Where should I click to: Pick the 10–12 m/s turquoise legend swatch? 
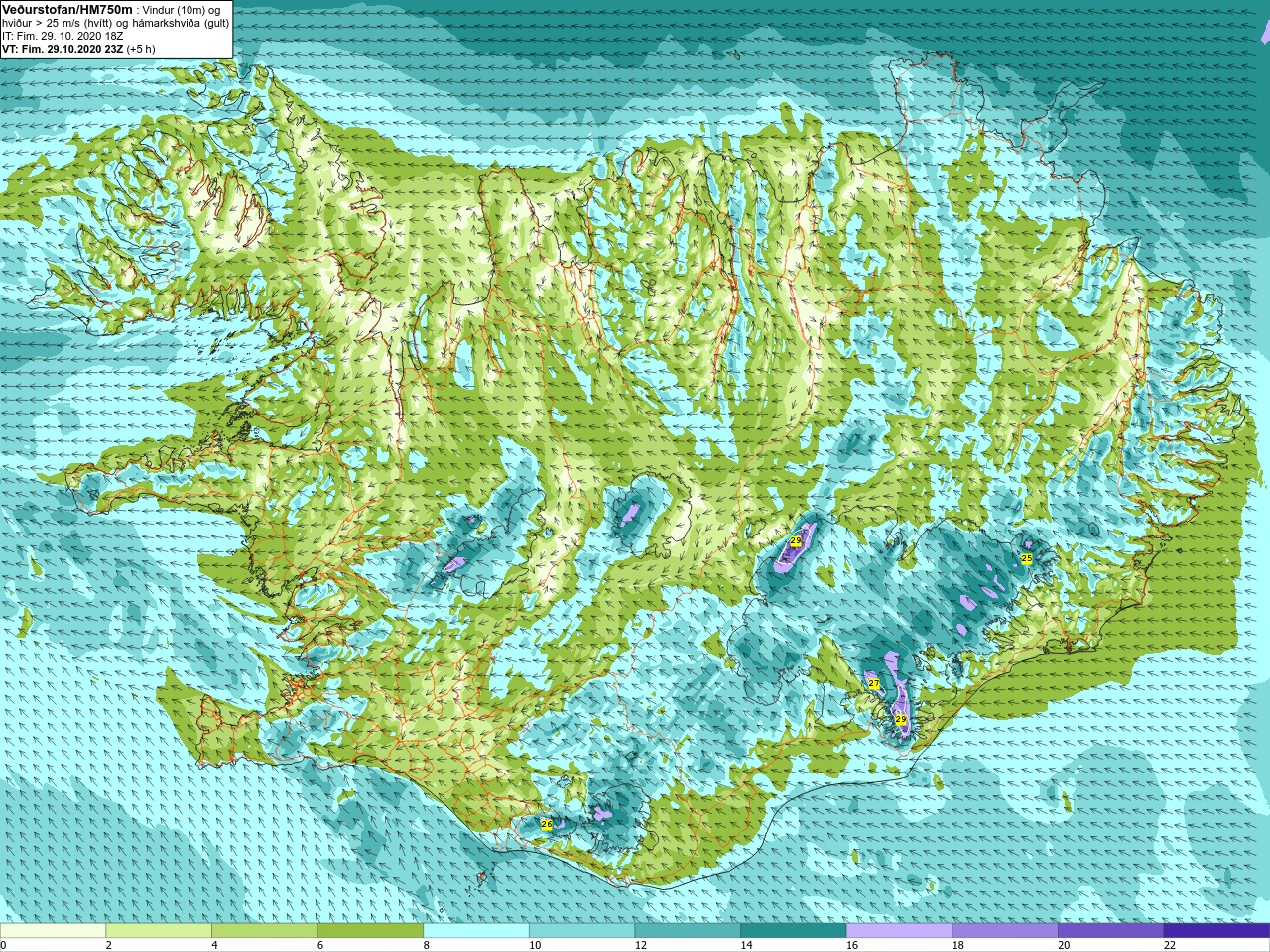coord(581,930)
